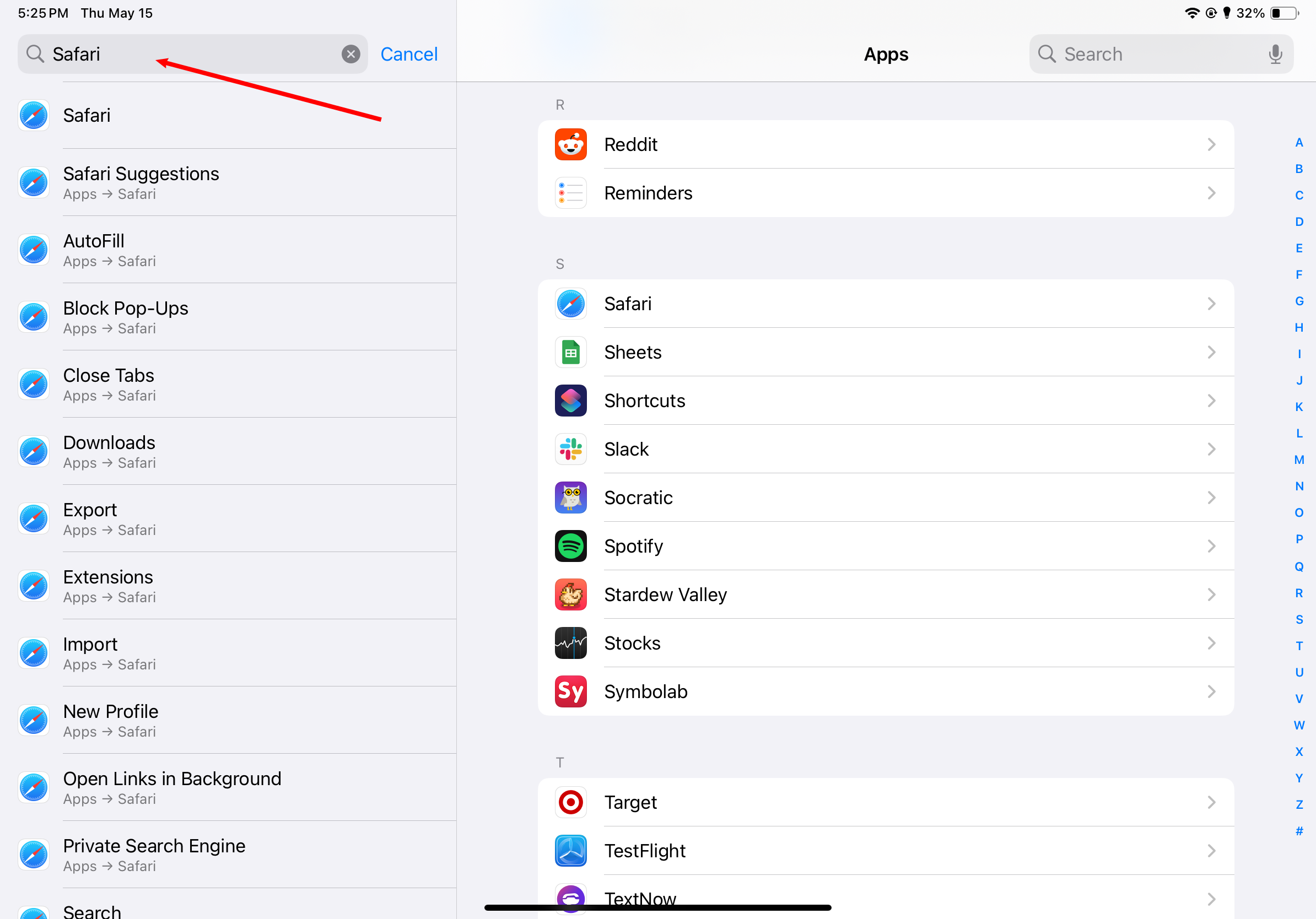Open Stocks row chevron
The height and width of the screenshot is (919, 1316).
pos(1211,643)
